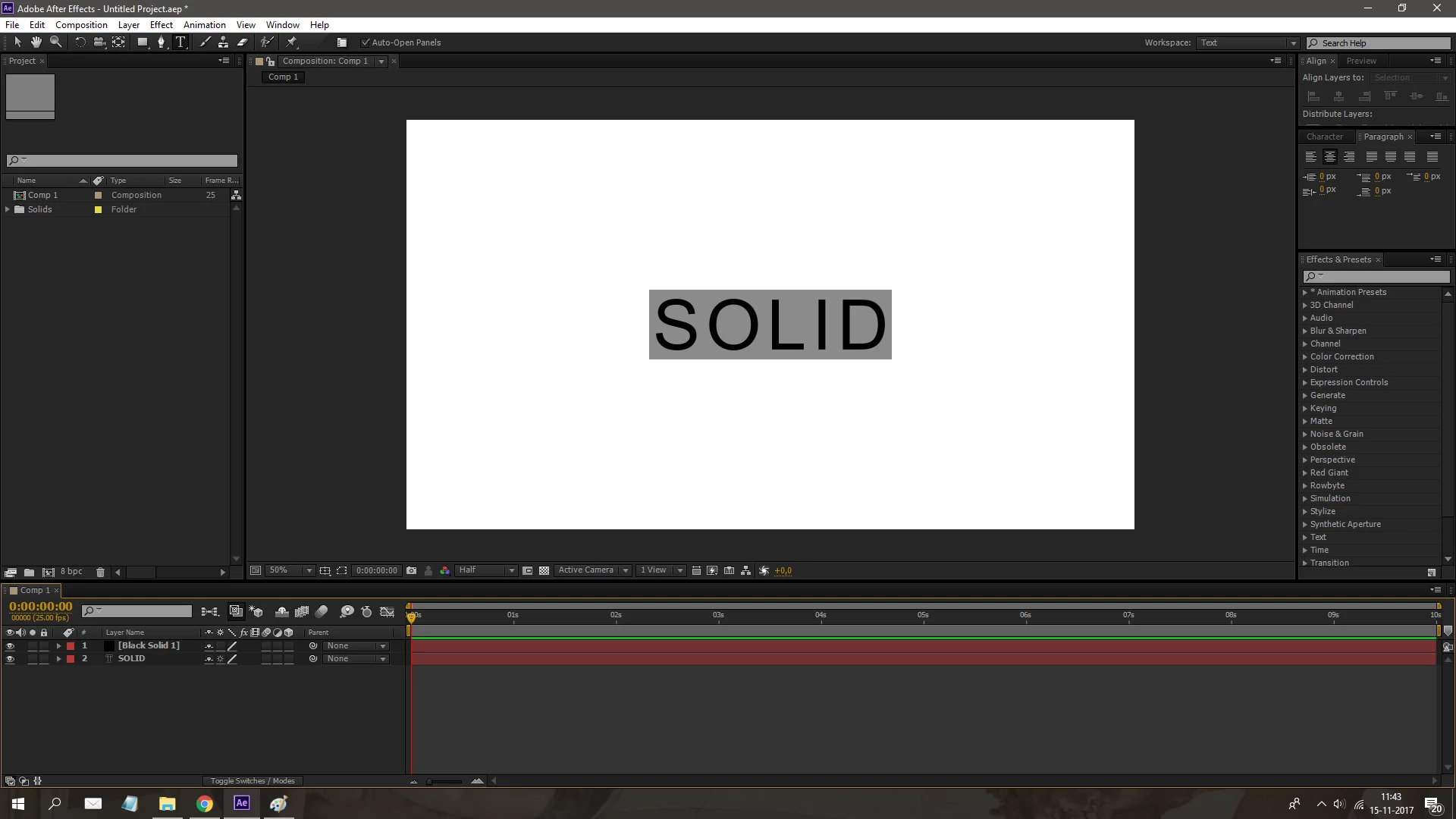This screenshot has width=1456, height=819.
Task: Expand the Solids folder in Project
Action: 8,209
